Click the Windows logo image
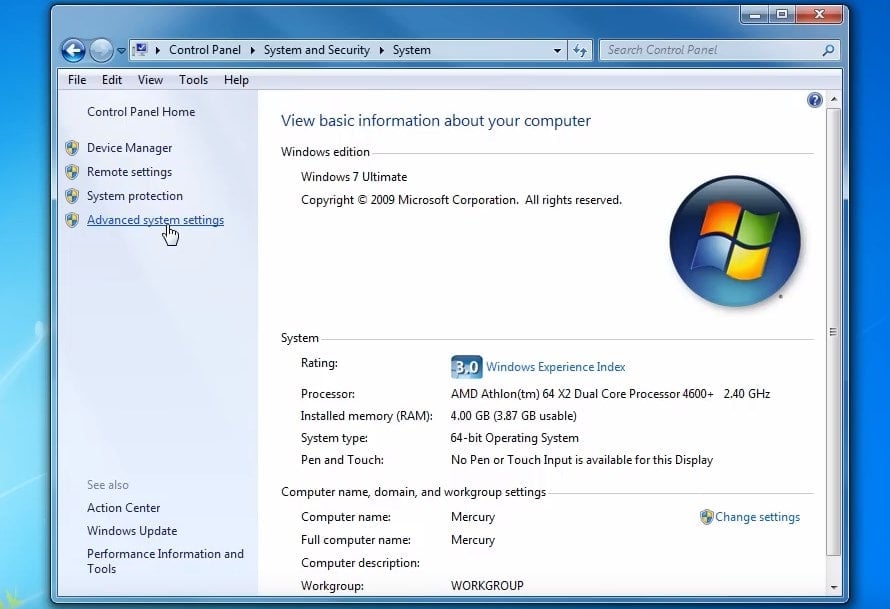The height and width of the screenshot is (609, 890). (734, 241)
